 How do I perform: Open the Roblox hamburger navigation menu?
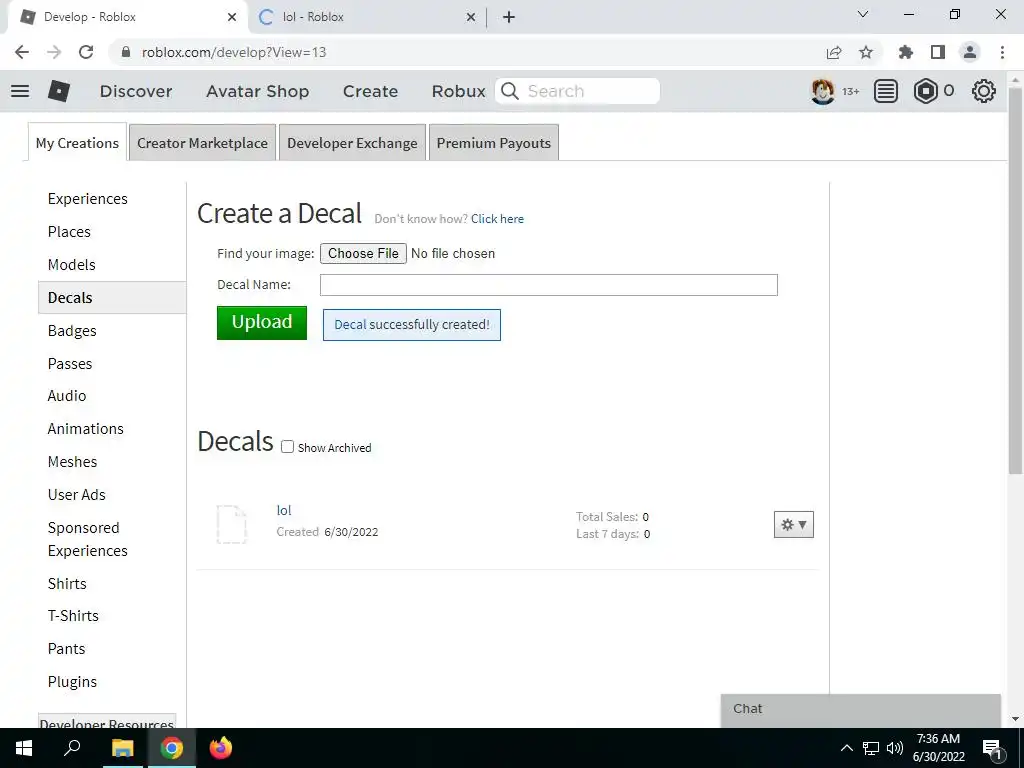[20, 91]
